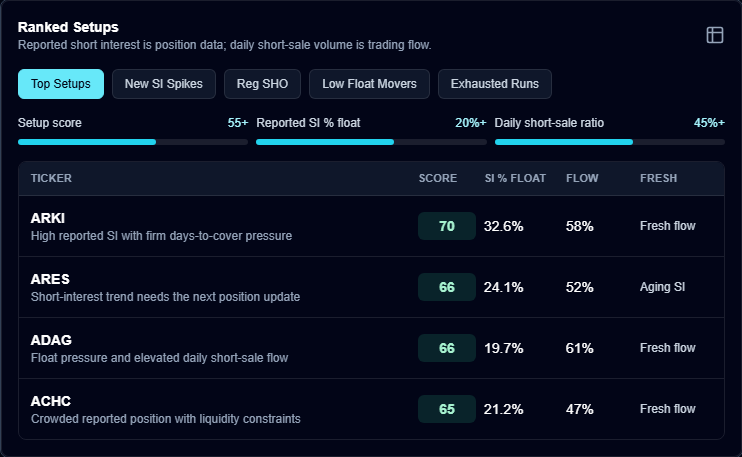Click ARKI's days-to-cover pressure description
This screenshot has height=457, width=742.
tap(161, 236)
